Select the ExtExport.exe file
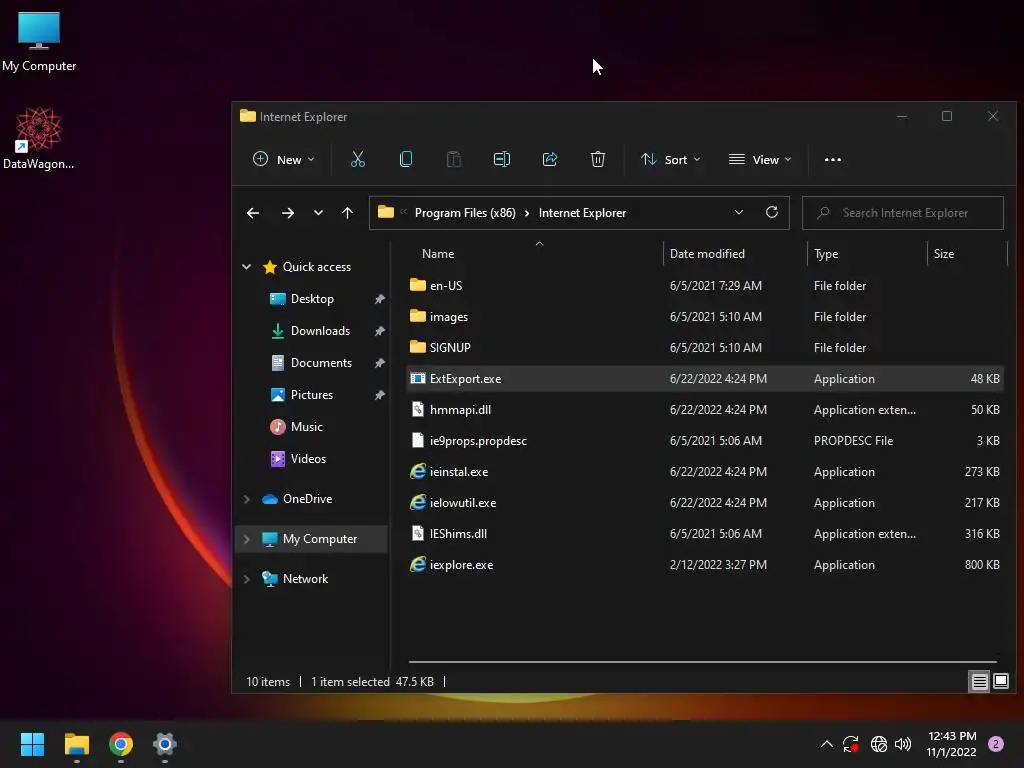This screenshot has width=1024, height=768. pyautogui.click(x=705, y=379)
